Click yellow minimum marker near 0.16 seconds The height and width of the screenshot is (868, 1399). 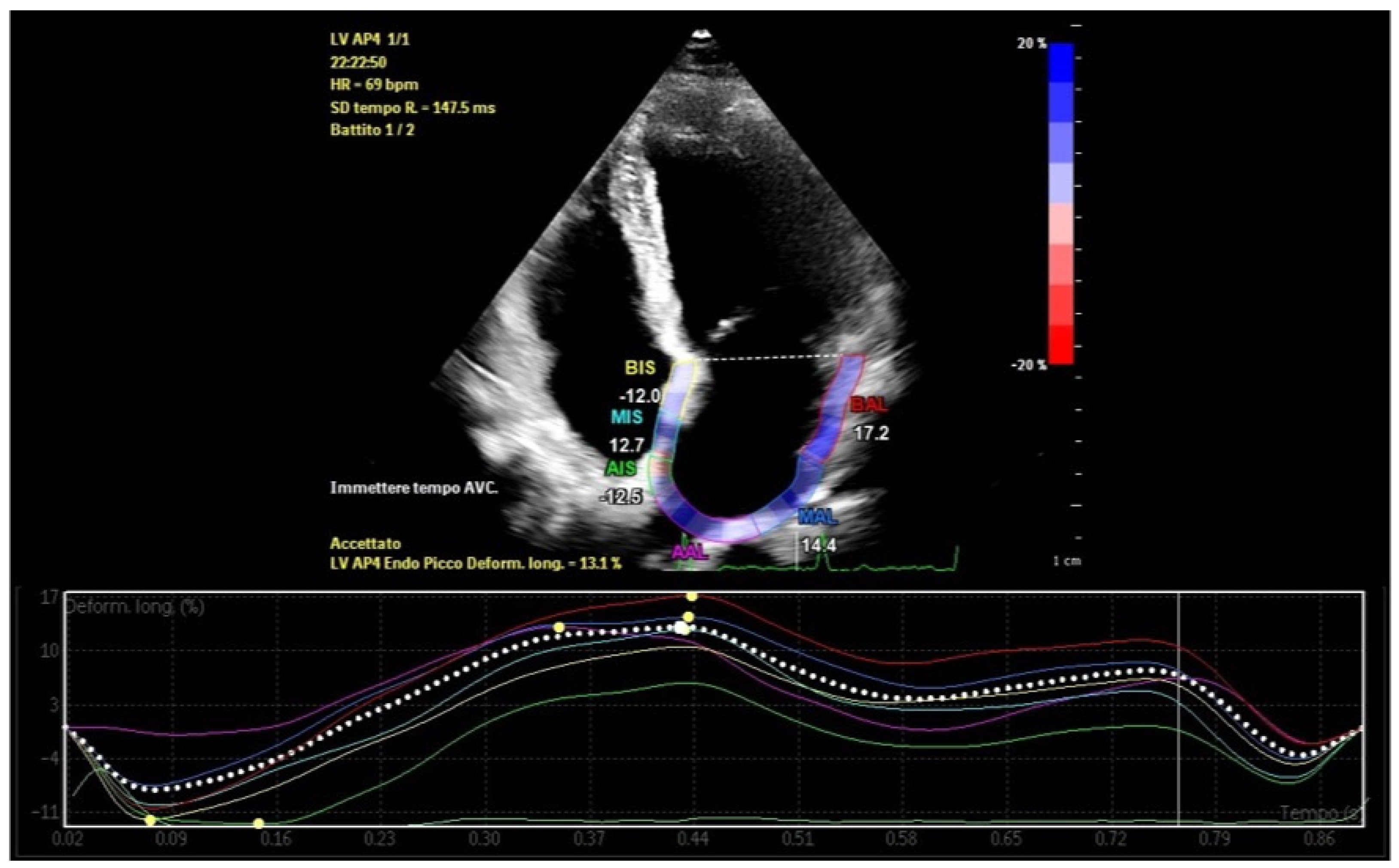pyautogui.click(x=258, y=823)
